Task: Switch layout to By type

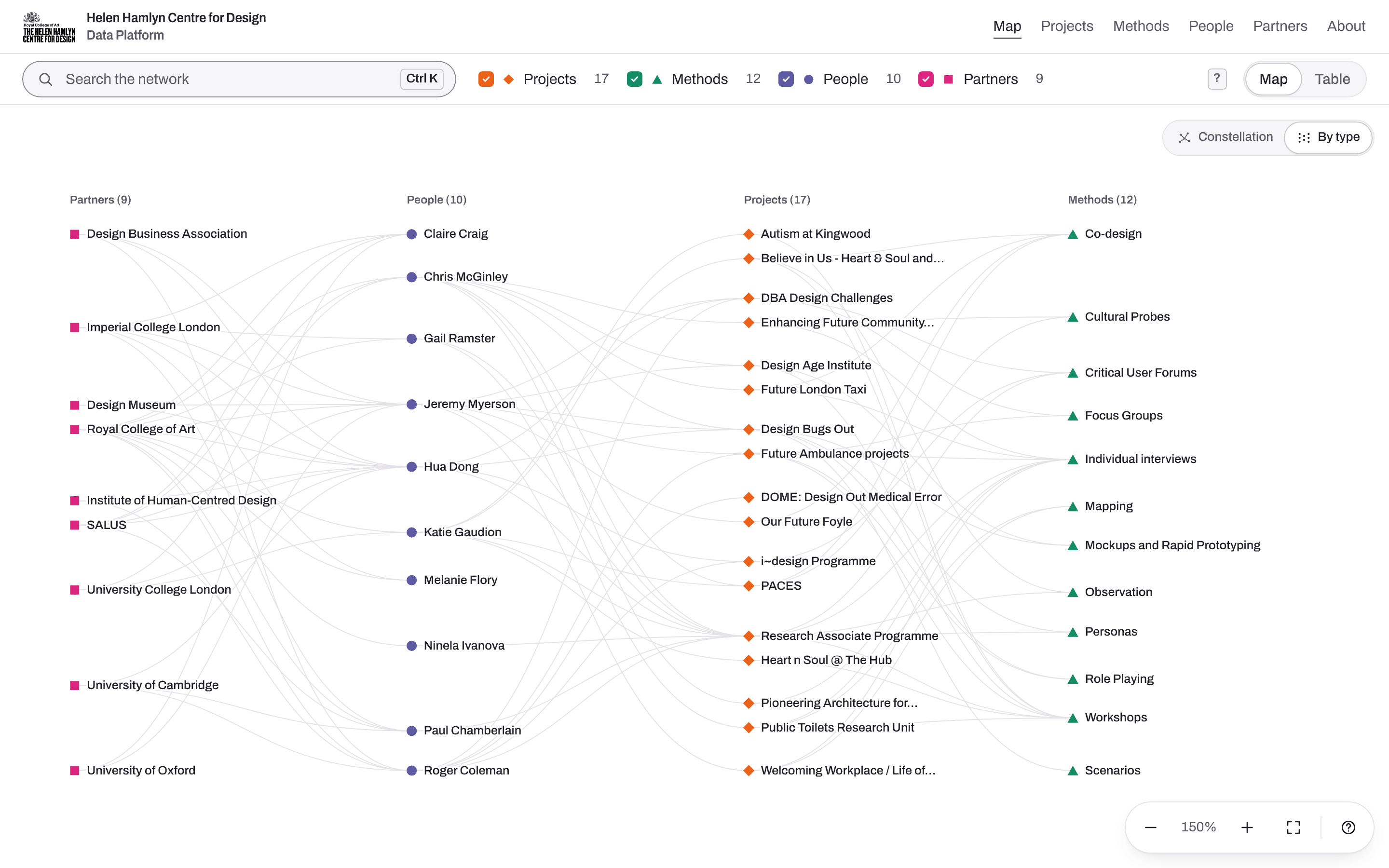Action: pos(1328,137)
